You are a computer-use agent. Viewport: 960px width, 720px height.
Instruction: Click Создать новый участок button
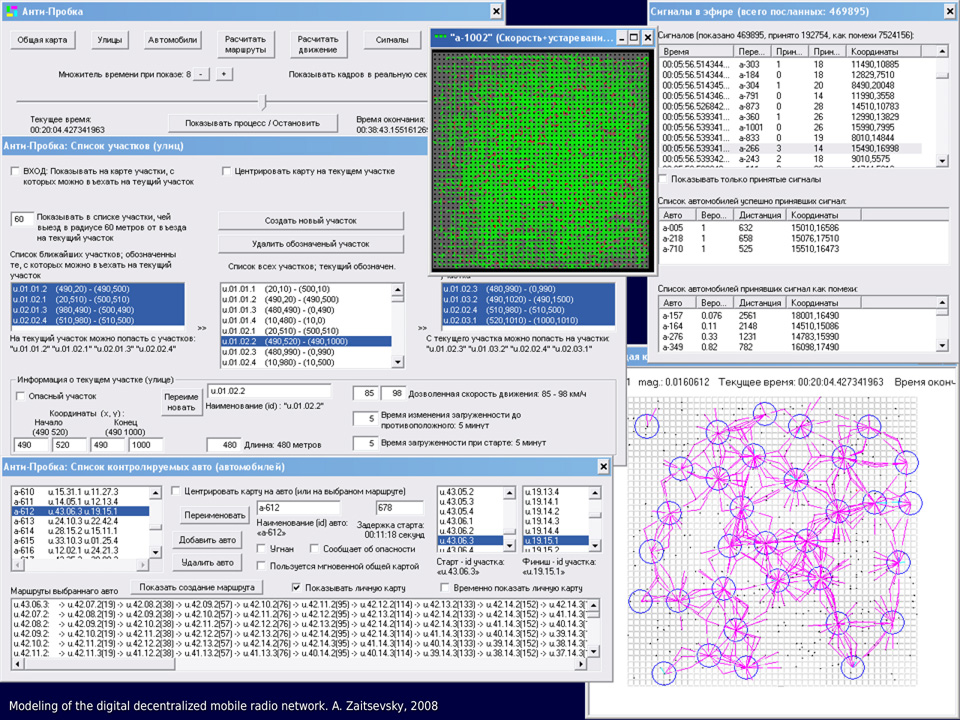[x=311, y=220]
